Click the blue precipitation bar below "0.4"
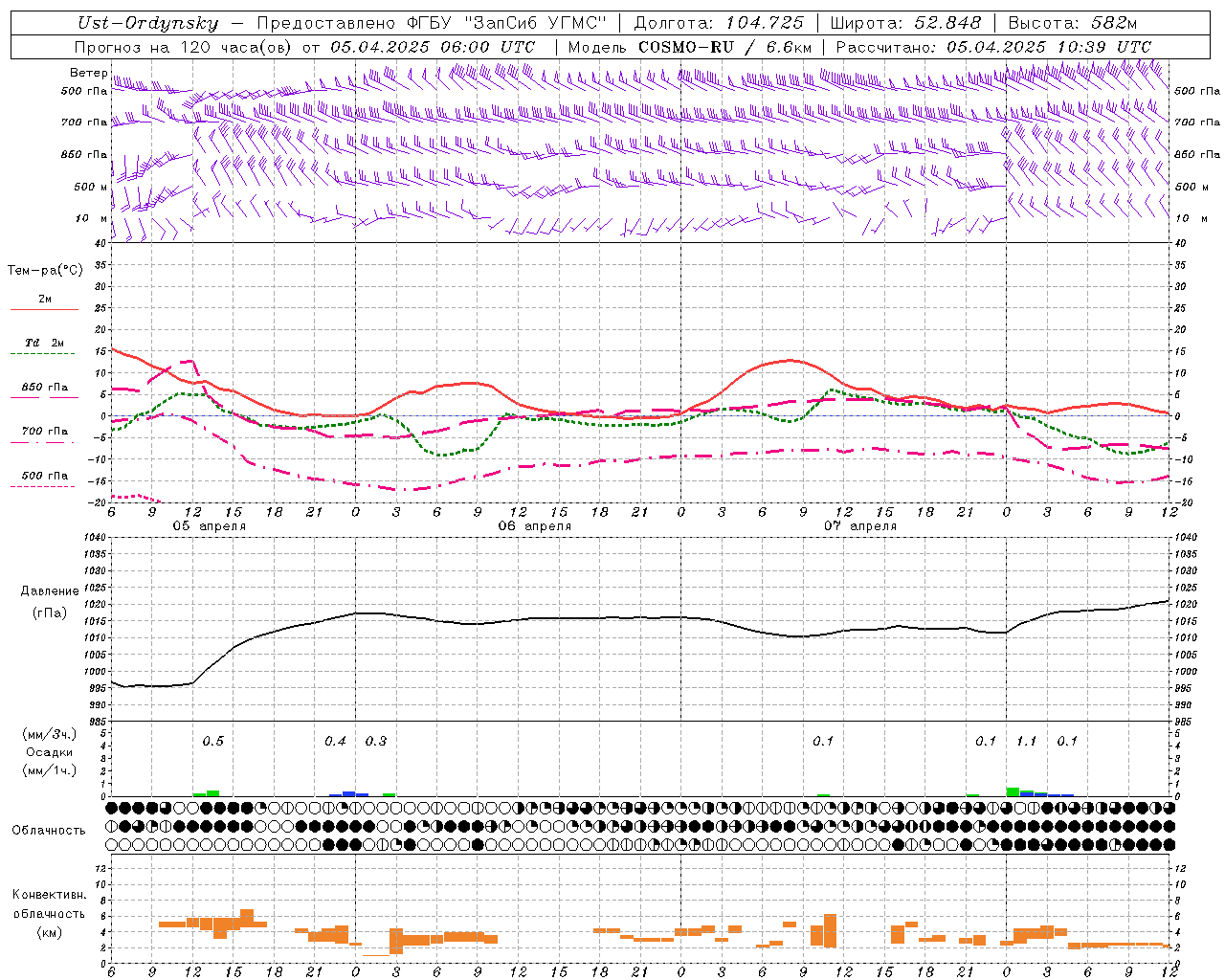1225x980 pixels. click(348, 794)
